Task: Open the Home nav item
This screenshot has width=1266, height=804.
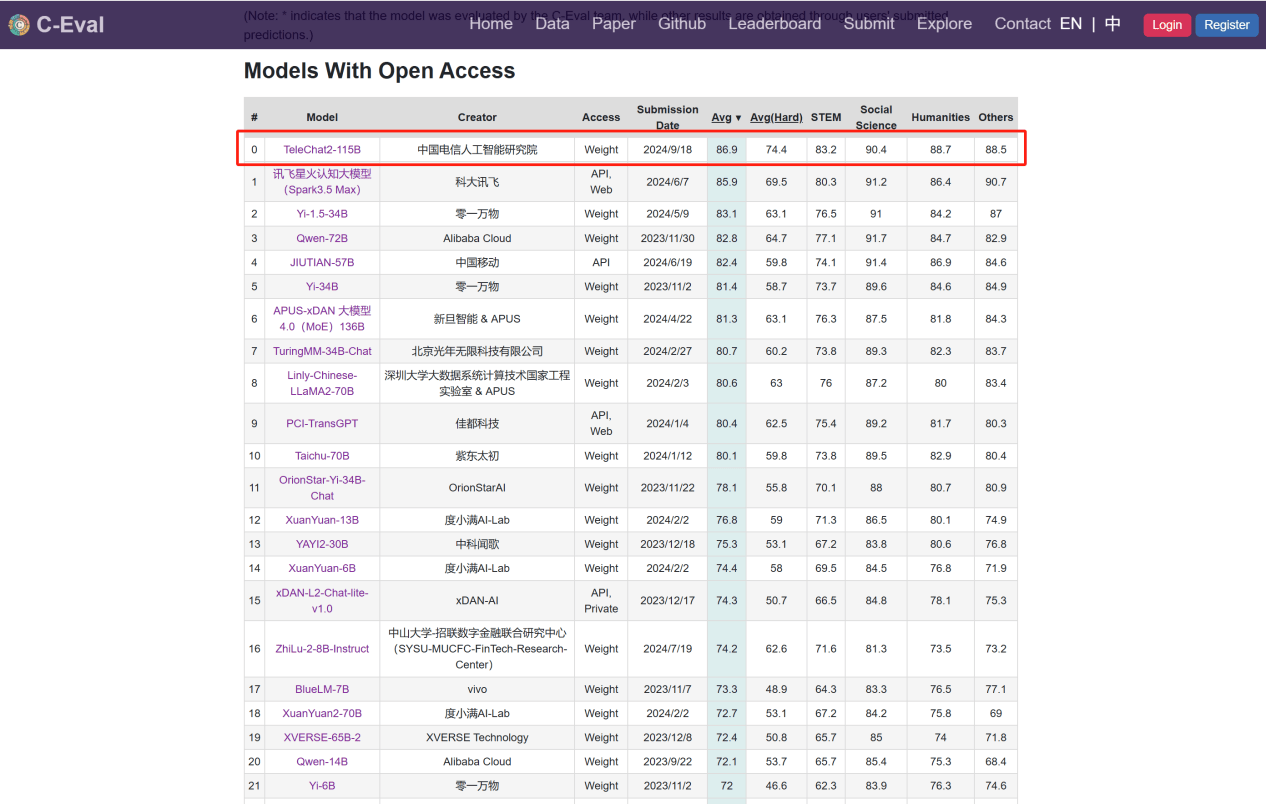Action: click(491, 24)
